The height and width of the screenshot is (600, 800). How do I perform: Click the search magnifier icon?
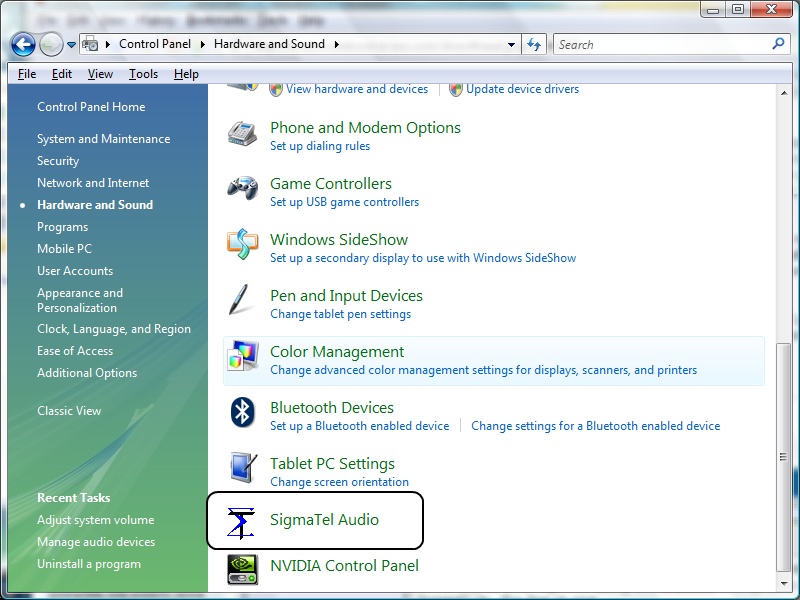point(779,44)
